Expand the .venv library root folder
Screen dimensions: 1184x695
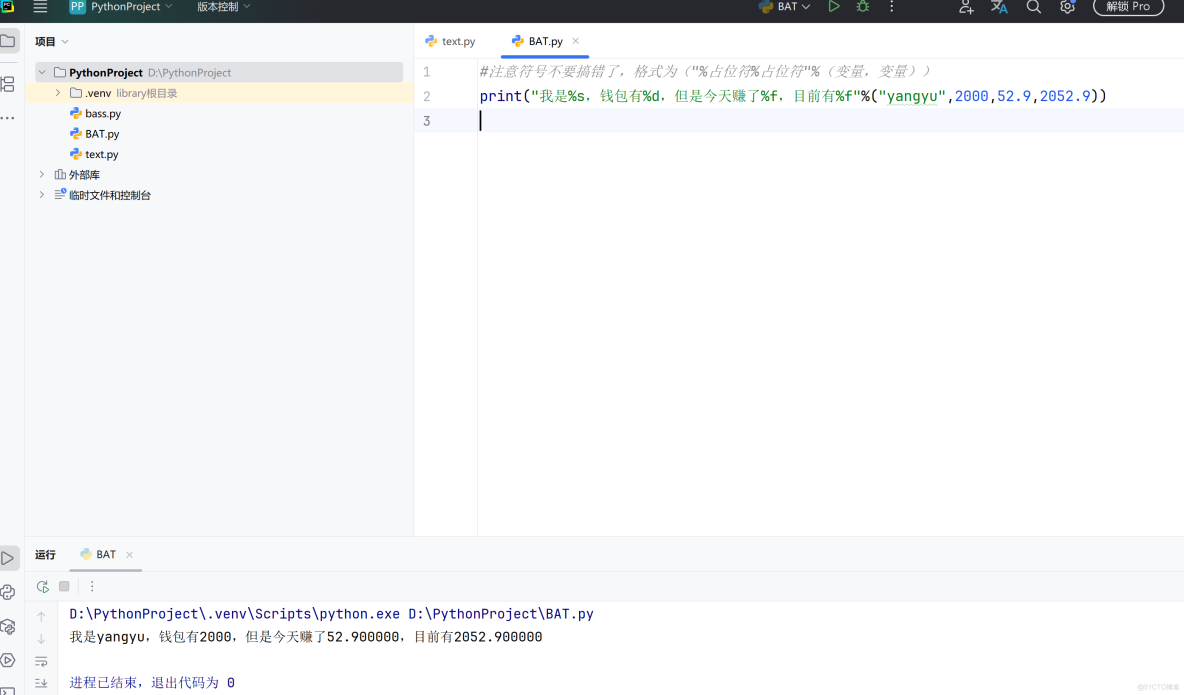click(57, 92)
